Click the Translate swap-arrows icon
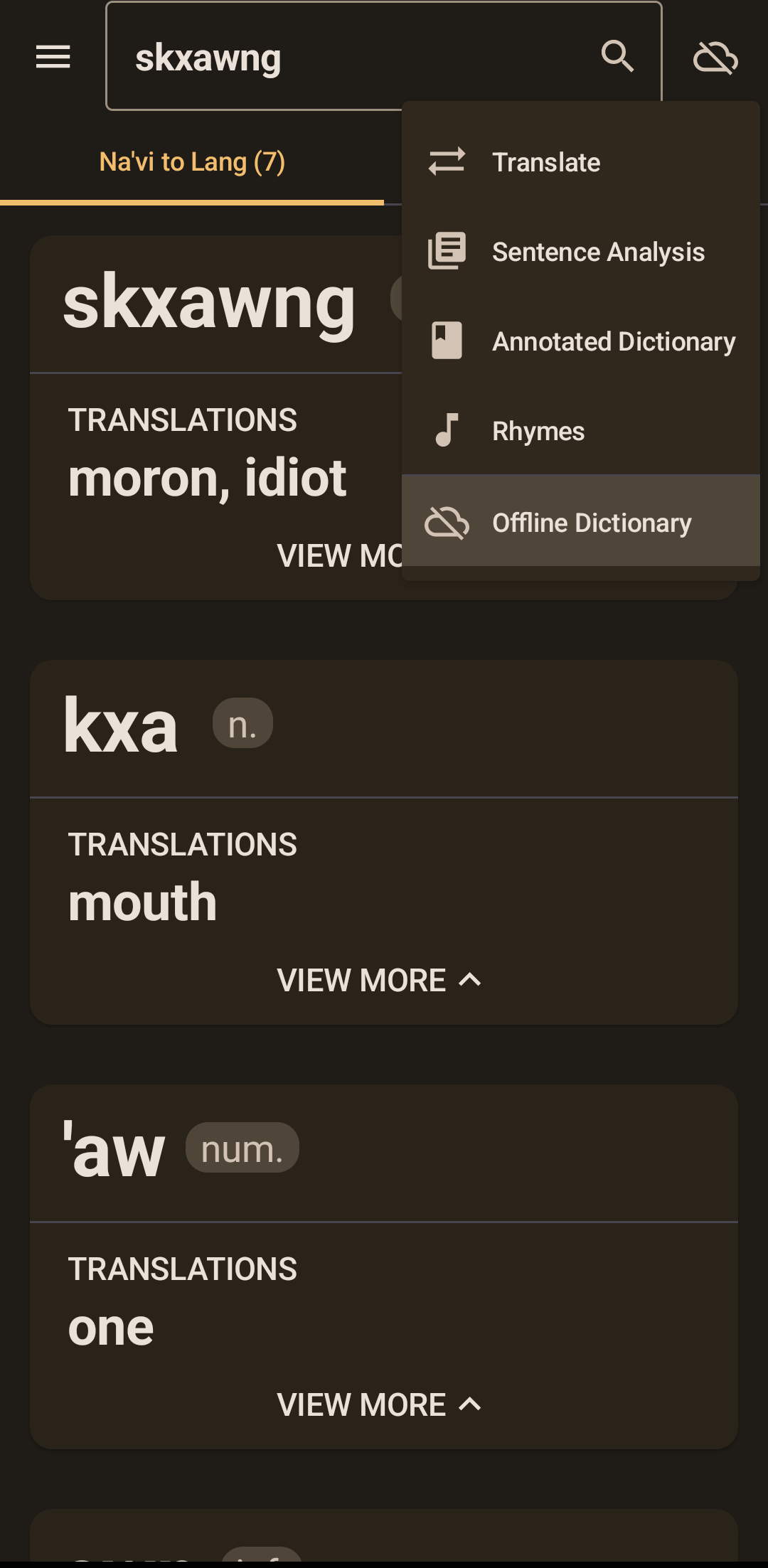The height and width of the screenshot is (1568, 768). pos(448,161)
